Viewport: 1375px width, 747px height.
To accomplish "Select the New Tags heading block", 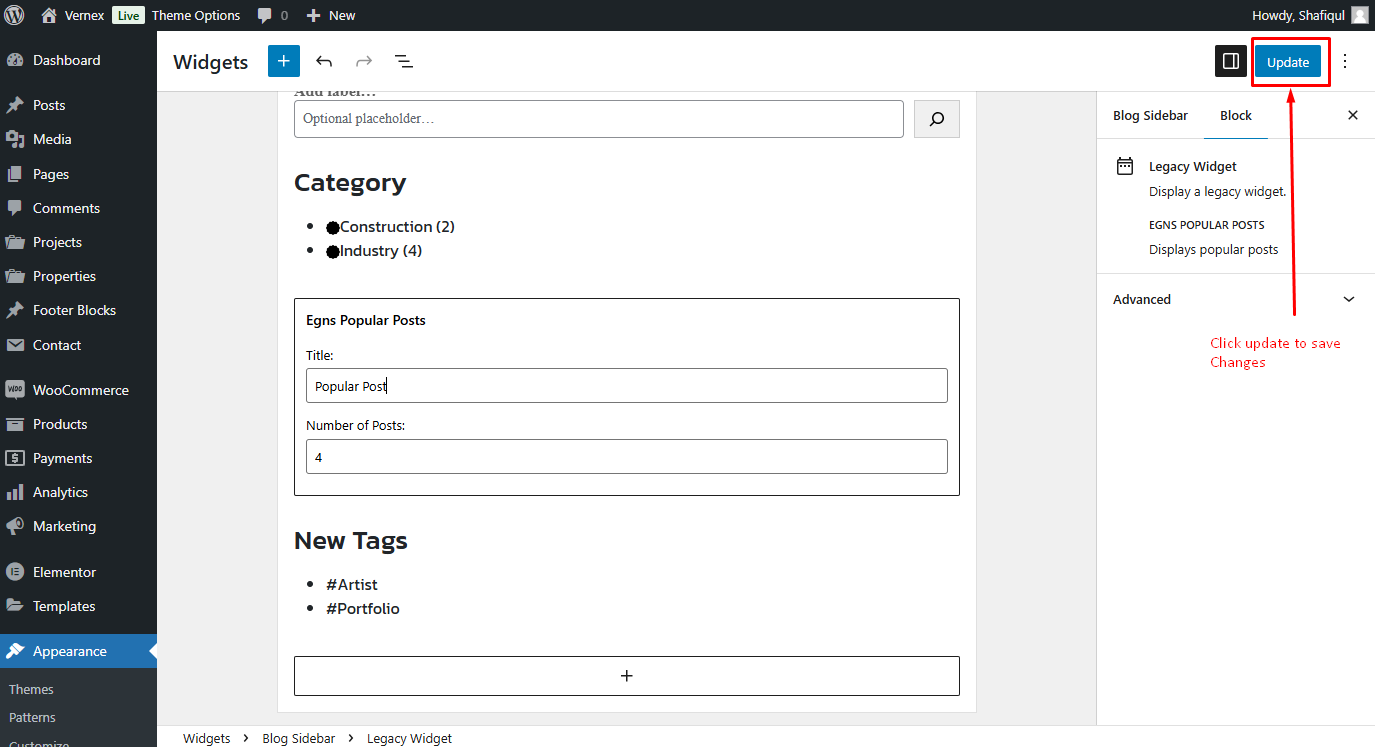I will [x=351, y=541].
